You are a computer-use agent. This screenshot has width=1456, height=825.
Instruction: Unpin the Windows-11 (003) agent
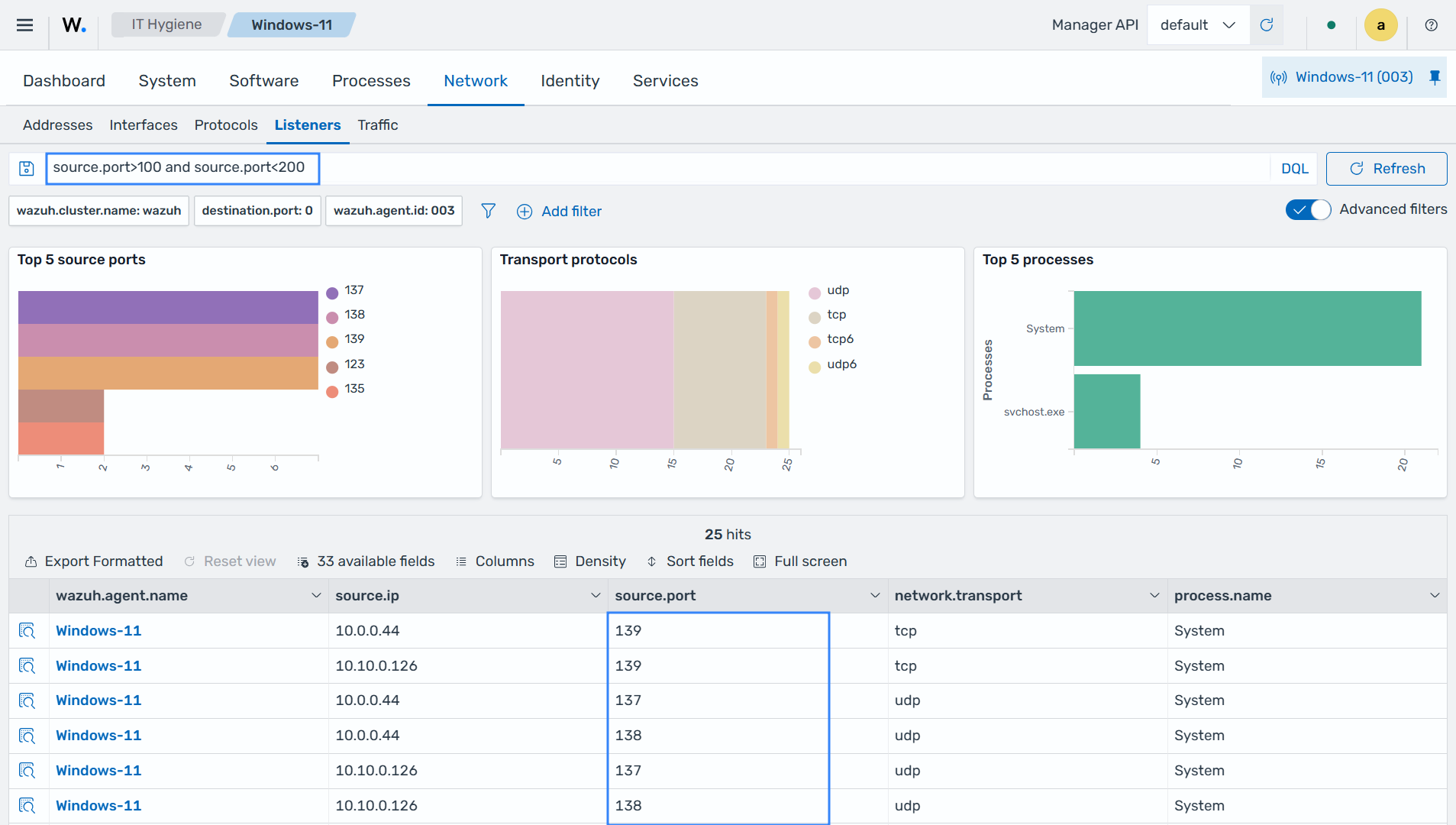pos(1435,77)
